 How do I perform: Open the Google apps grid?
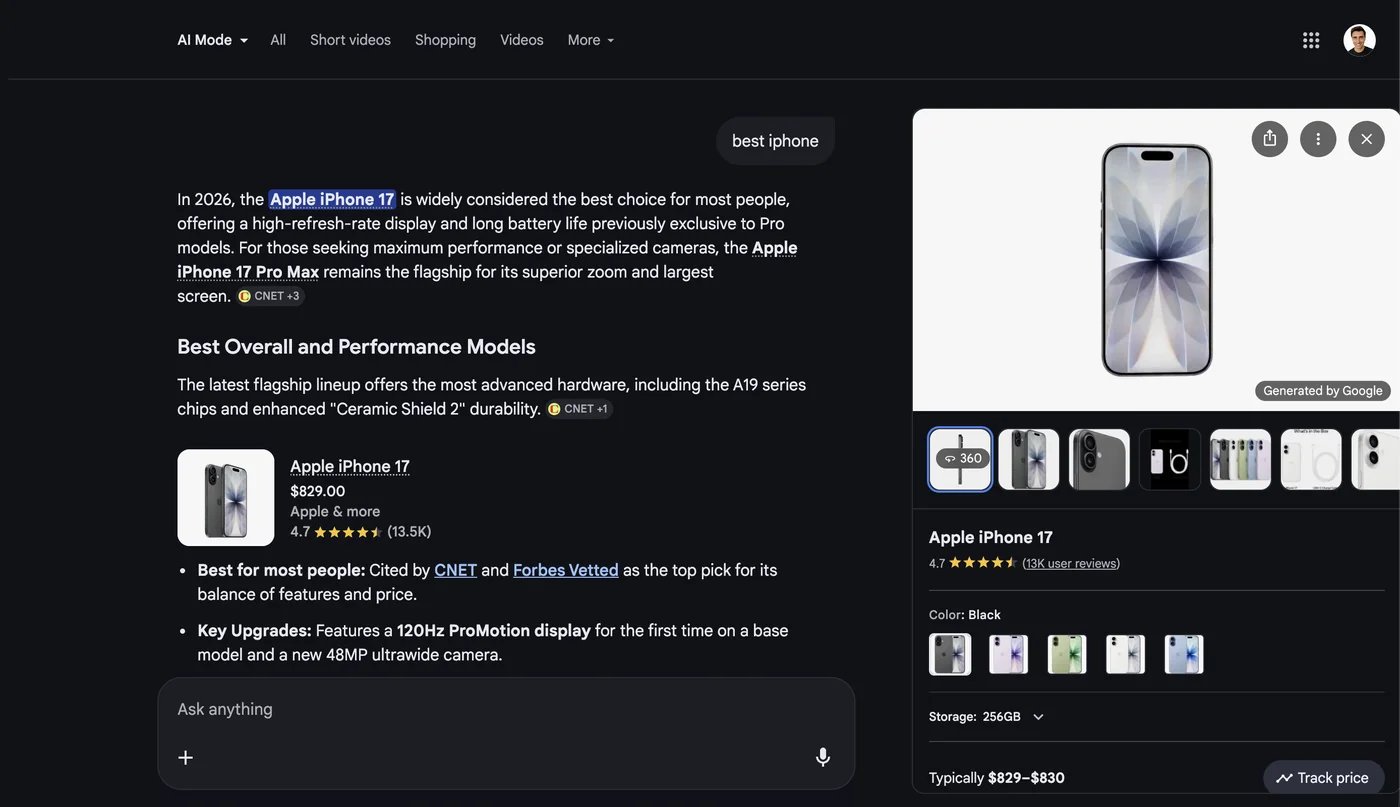pos(1311,40)
